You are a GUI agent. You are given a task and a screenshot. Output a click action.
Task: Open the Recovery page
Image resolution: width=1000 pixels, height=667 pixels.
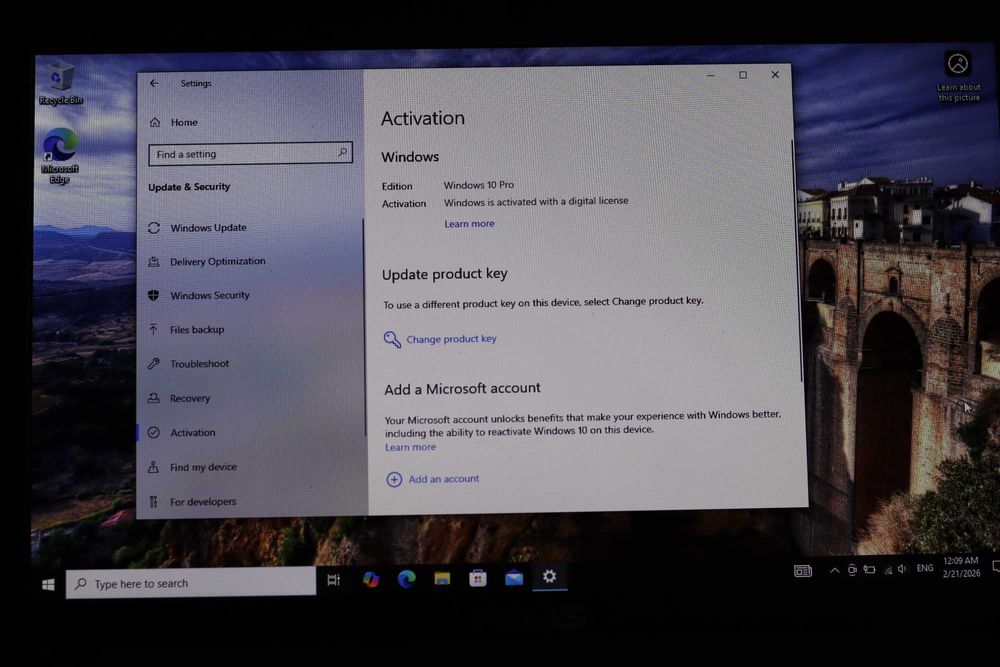coord(190,398)
